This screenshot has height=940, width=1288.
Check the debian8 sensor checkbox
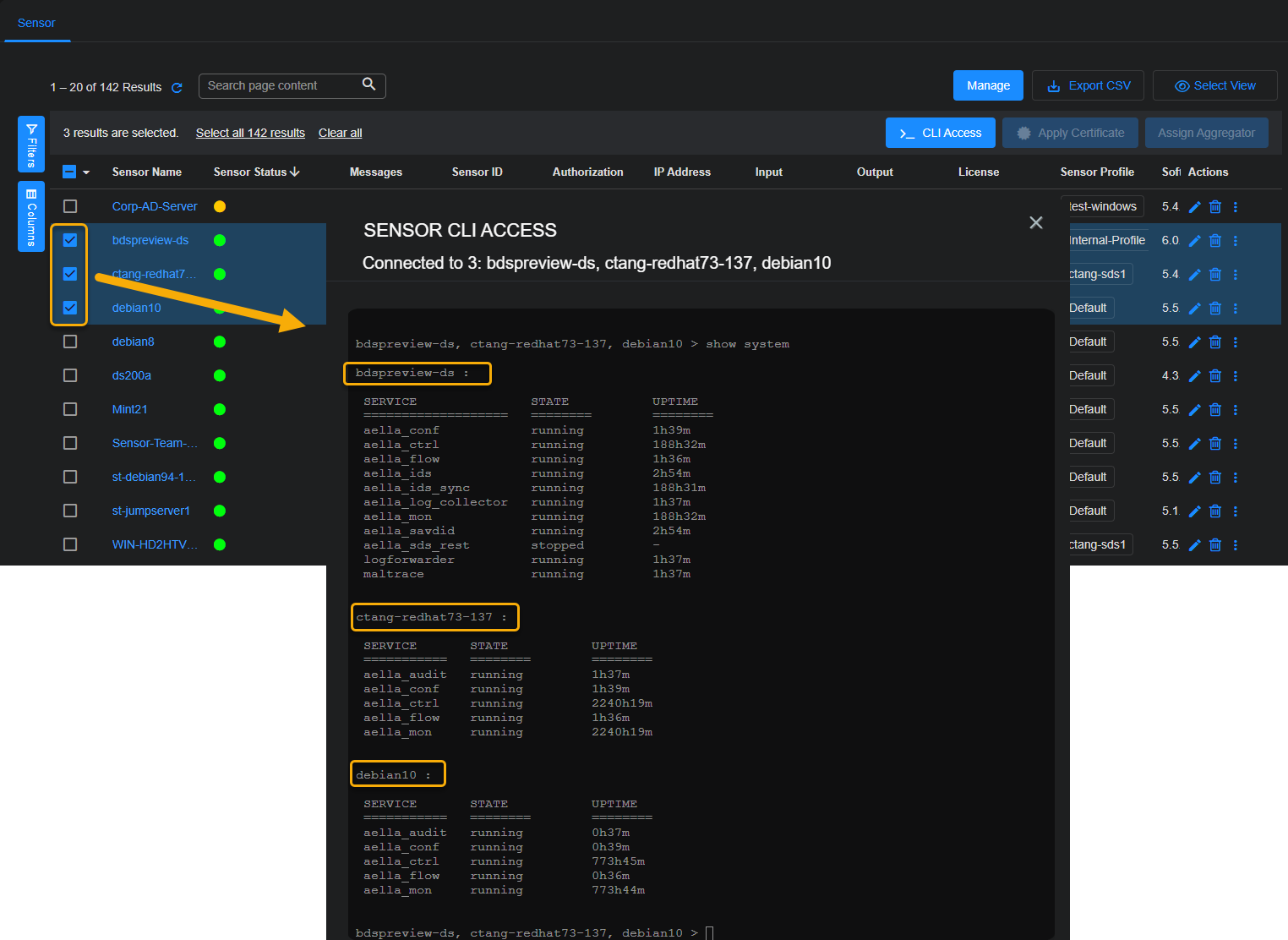point(70,342)
